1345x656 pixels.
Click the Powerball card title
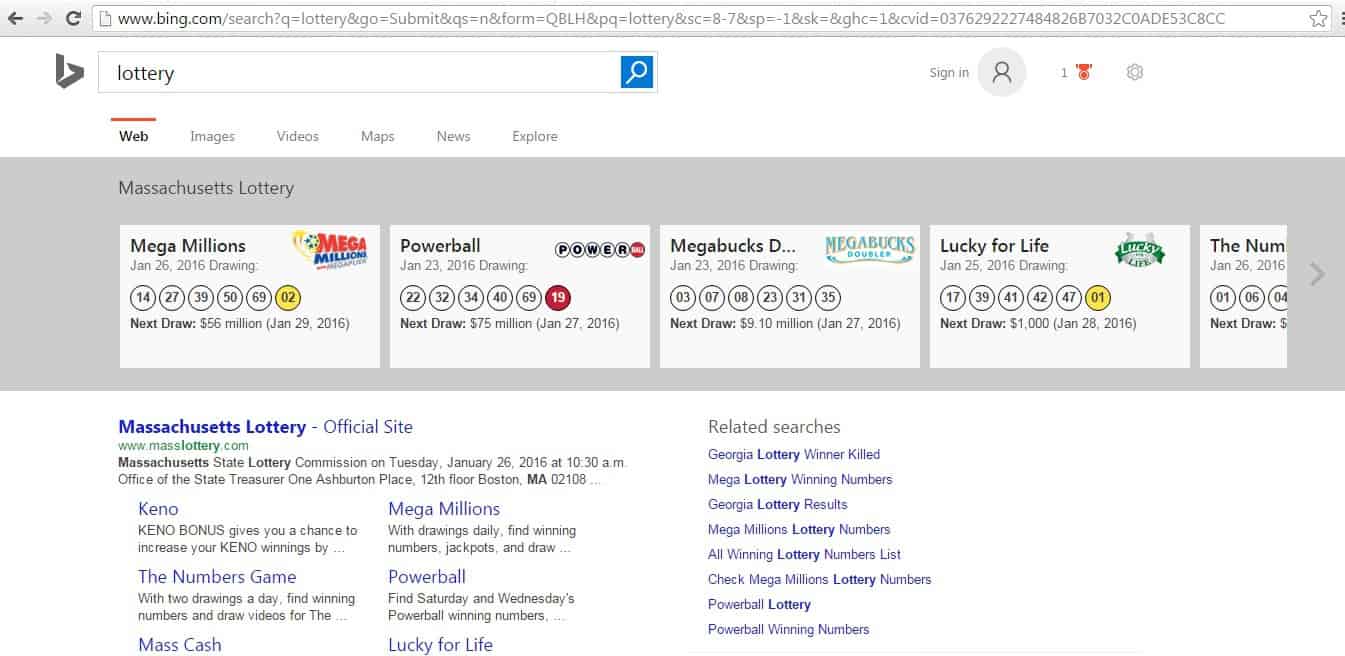point(440,245)
